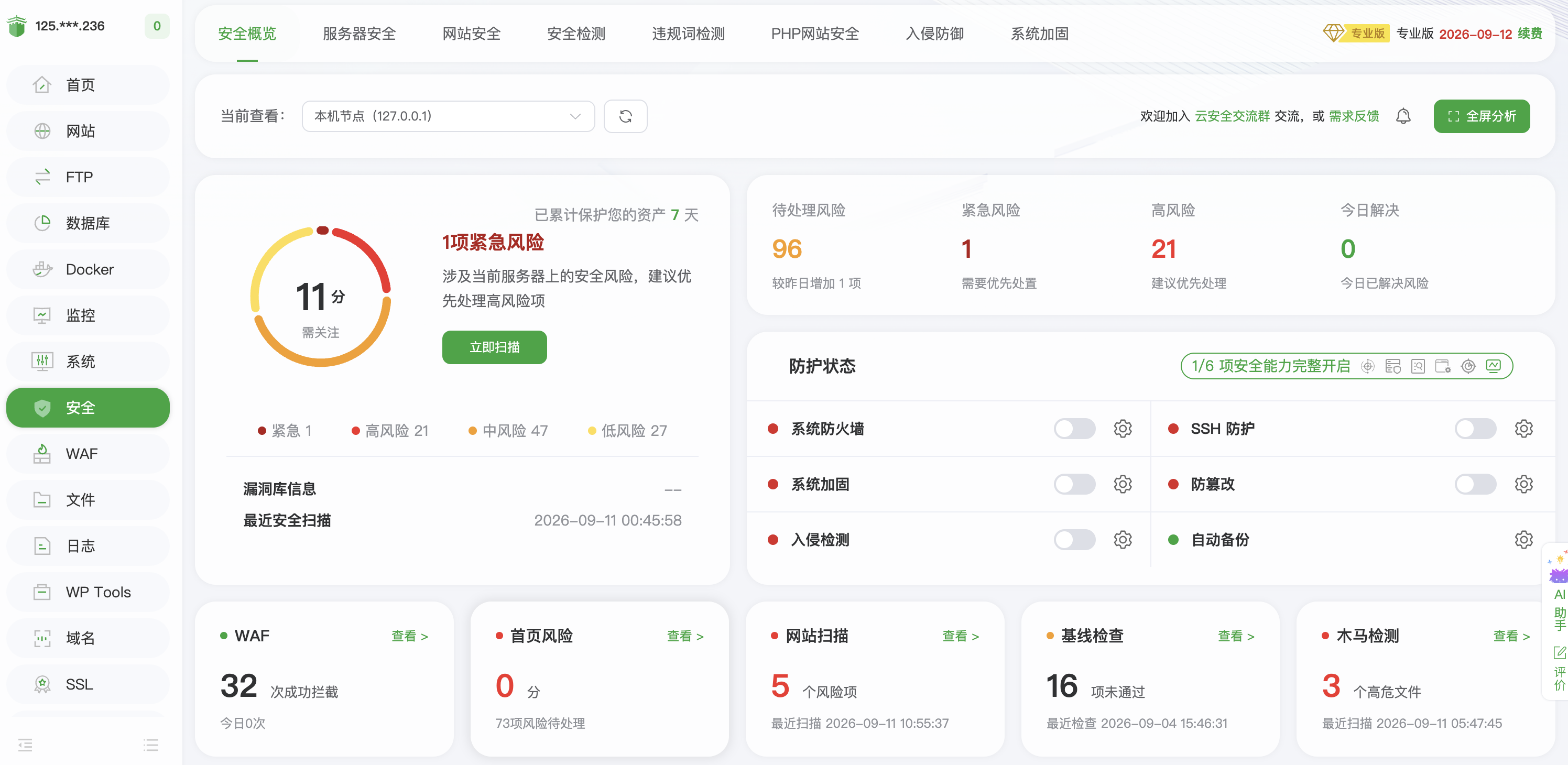Click the circular 11分 security score gauge
This screenshot has height=765, width=1568.
(321, 297)
